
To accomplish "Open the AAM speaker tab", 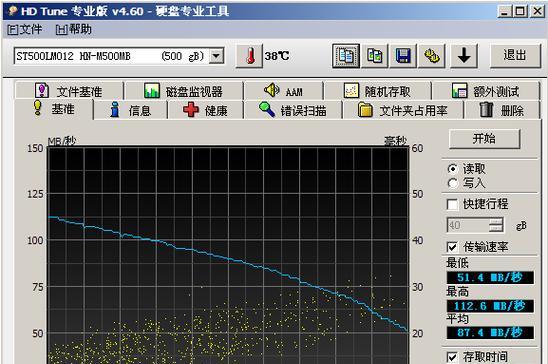I will (x=283, y=91).
